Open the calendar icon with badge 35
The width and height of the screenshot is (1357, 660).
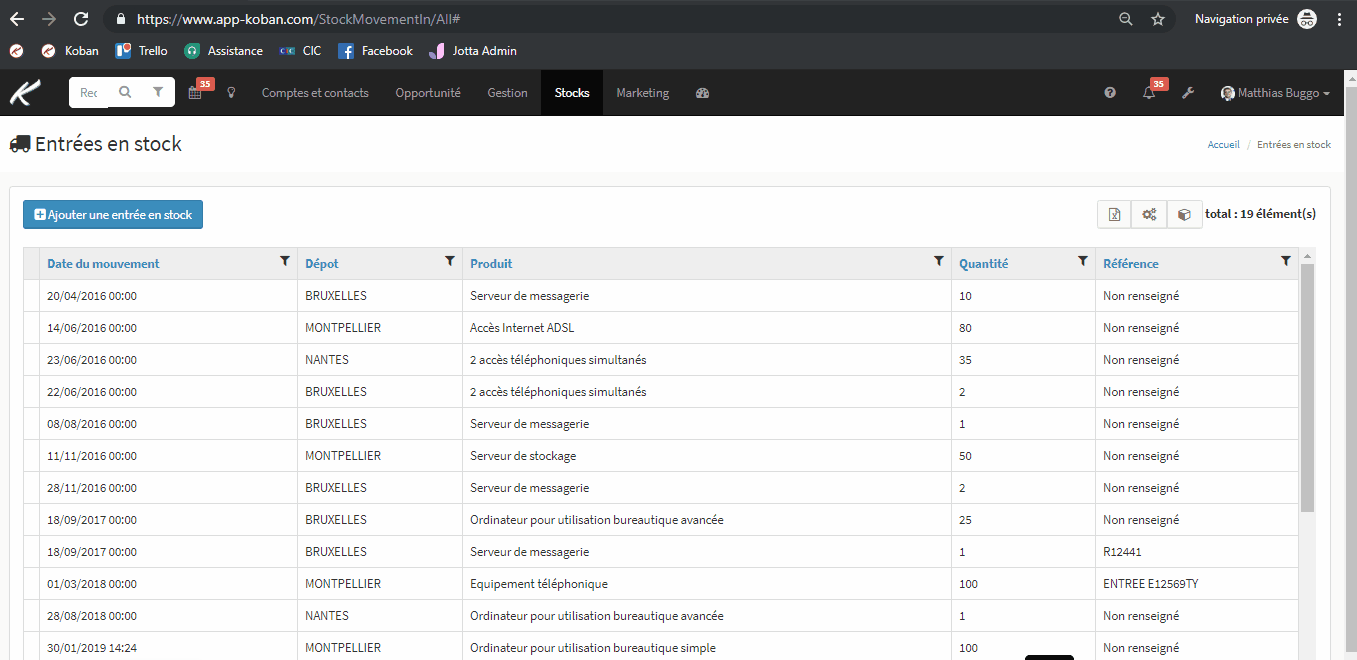click(195, 93)
